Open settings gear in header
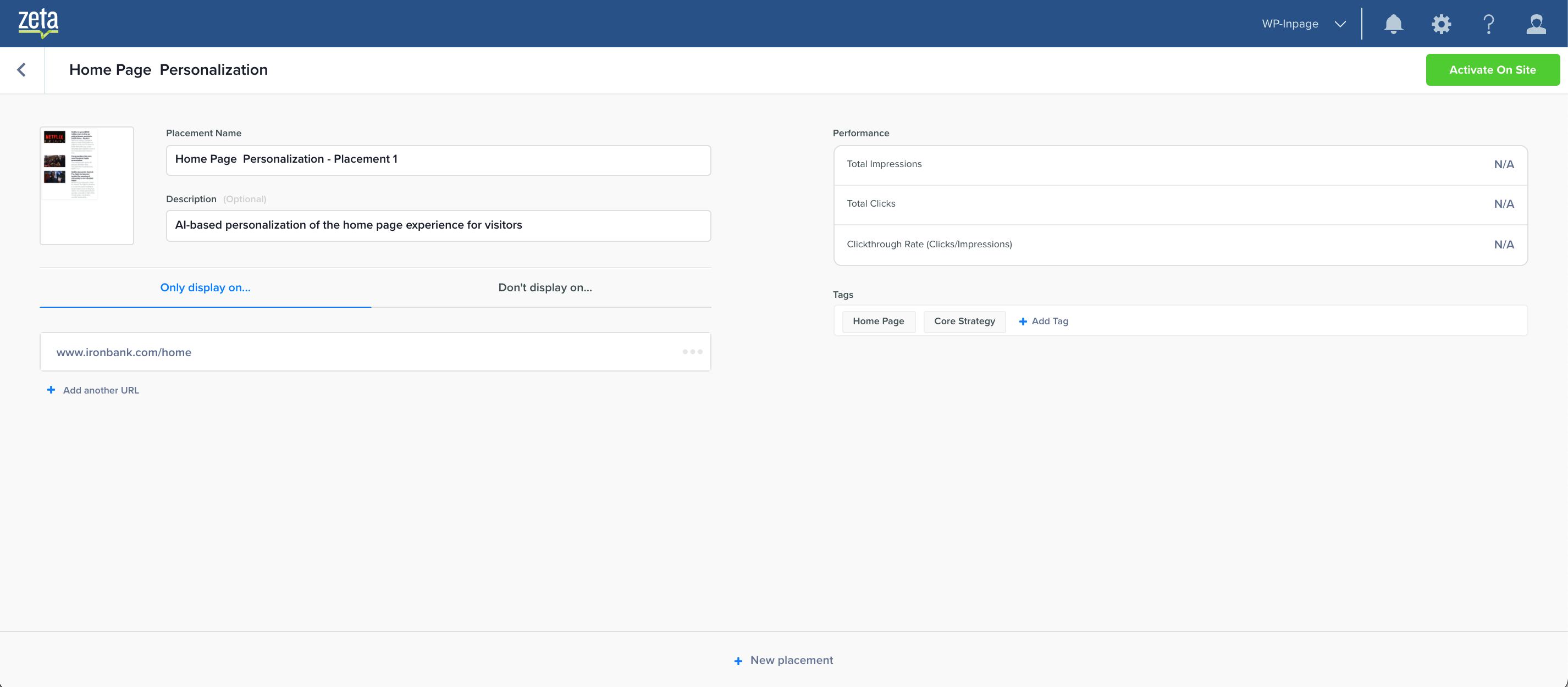The image size is (1568, 687). (x=1441, y=24)
